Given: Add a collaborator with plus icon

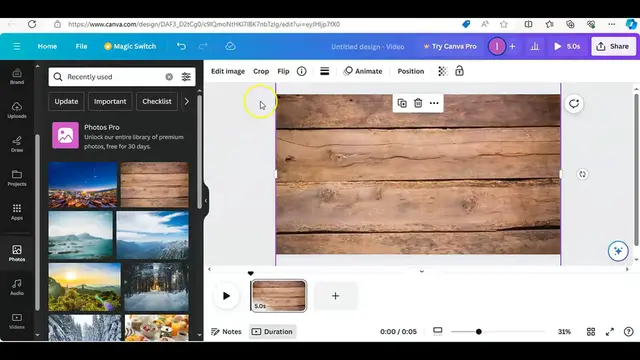Looking at the screenshot, I should coord(512,47).
